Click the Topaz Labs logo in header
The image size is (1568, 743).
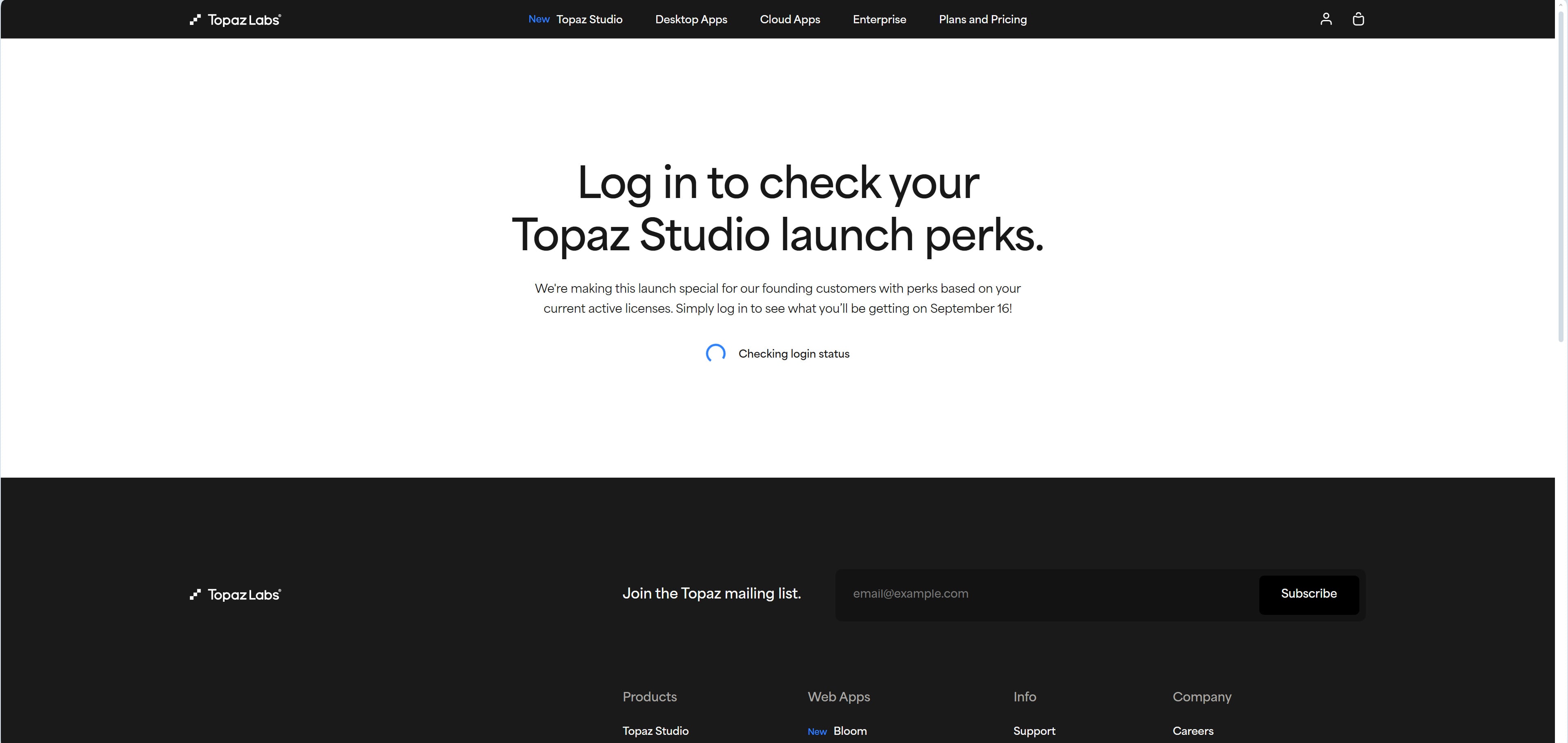[235, 20]
